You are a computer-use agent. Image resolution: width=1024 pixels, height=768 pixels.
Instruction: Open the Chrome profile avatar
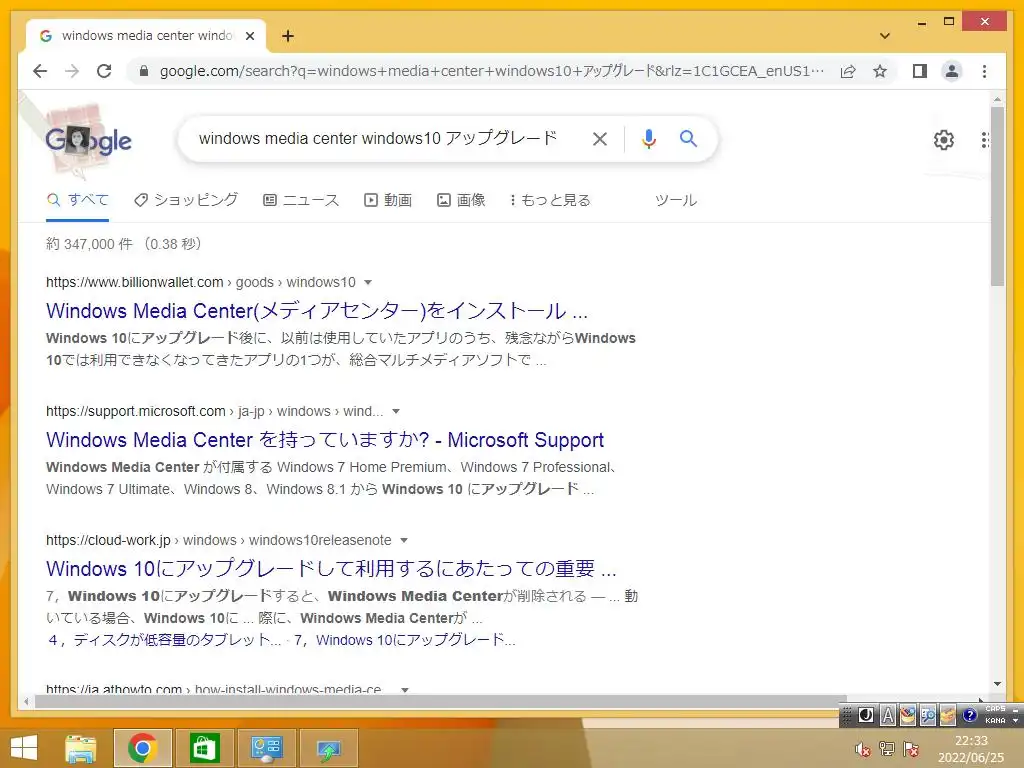point(952,71)
